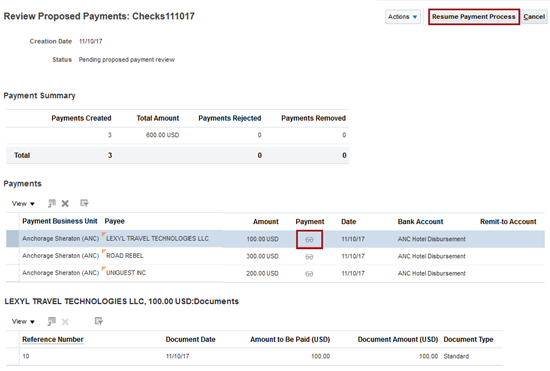Click Amount to Be Paid (USD) header
Viewport: 550px width, 371px height.
click(x=290, y=339)
